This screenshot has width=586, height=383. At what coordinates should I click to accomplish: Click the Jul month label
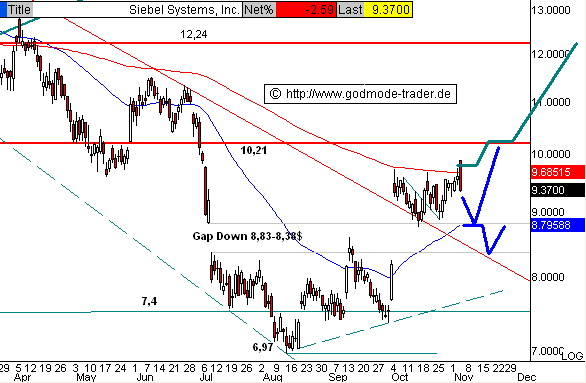click(x=206, y=377)
